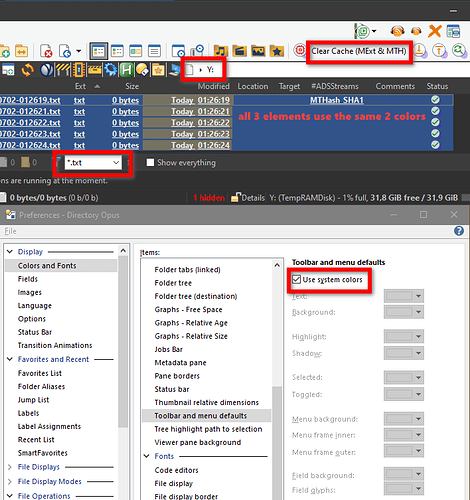The image size is (470, 500).
Task: Open the *.txt filter combo box
Action: coord(93,163)
